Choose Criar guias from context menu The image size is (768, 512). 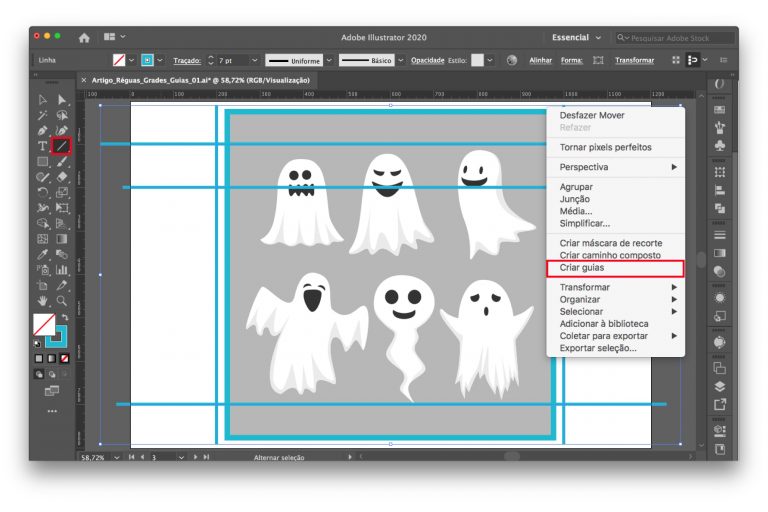click(615, 268)
